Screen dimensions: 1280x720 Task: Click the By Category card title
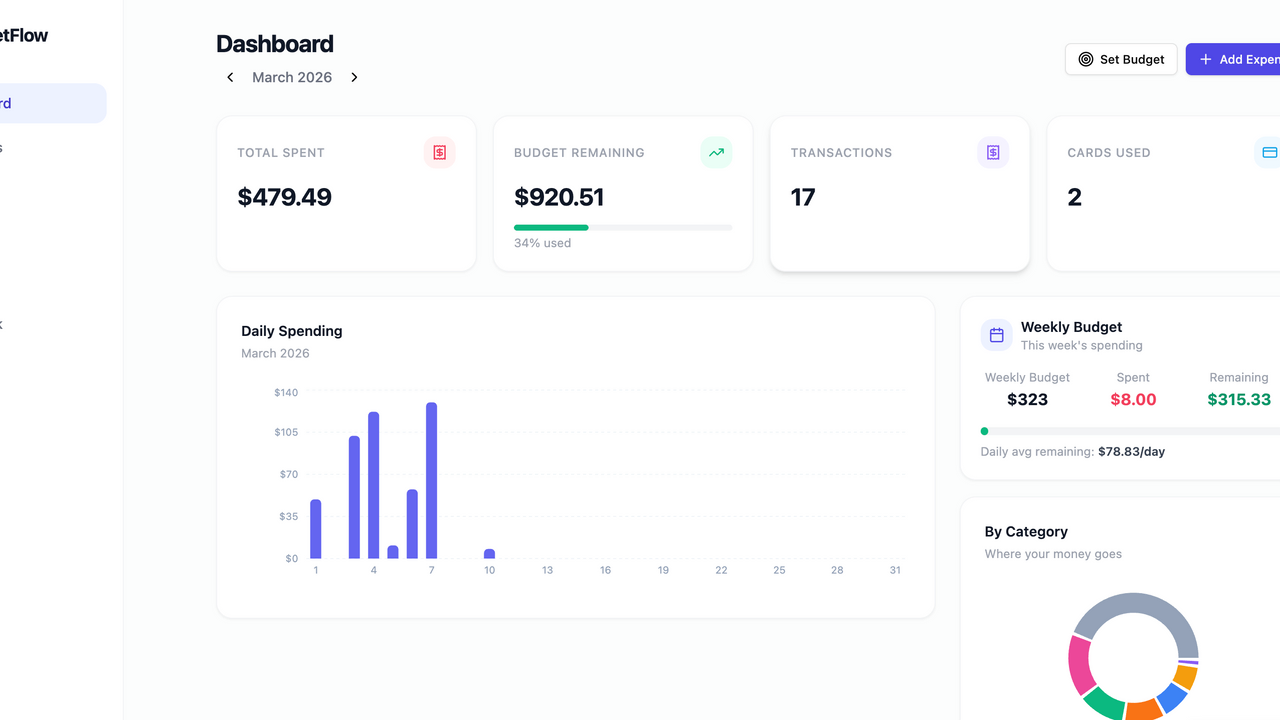pos(1026,532)
